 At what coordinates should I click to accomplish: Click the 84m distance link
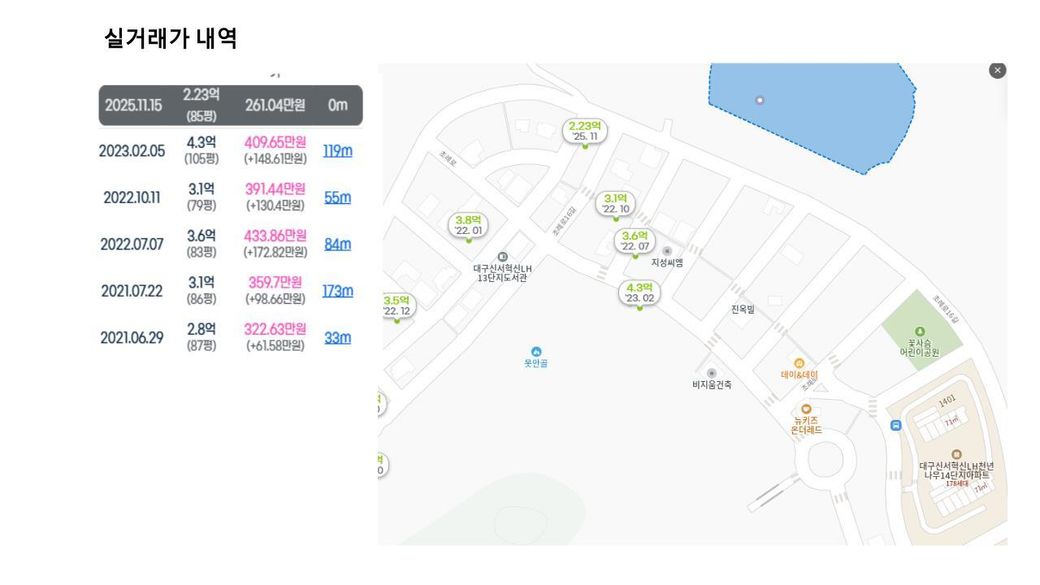click(337, 244)
